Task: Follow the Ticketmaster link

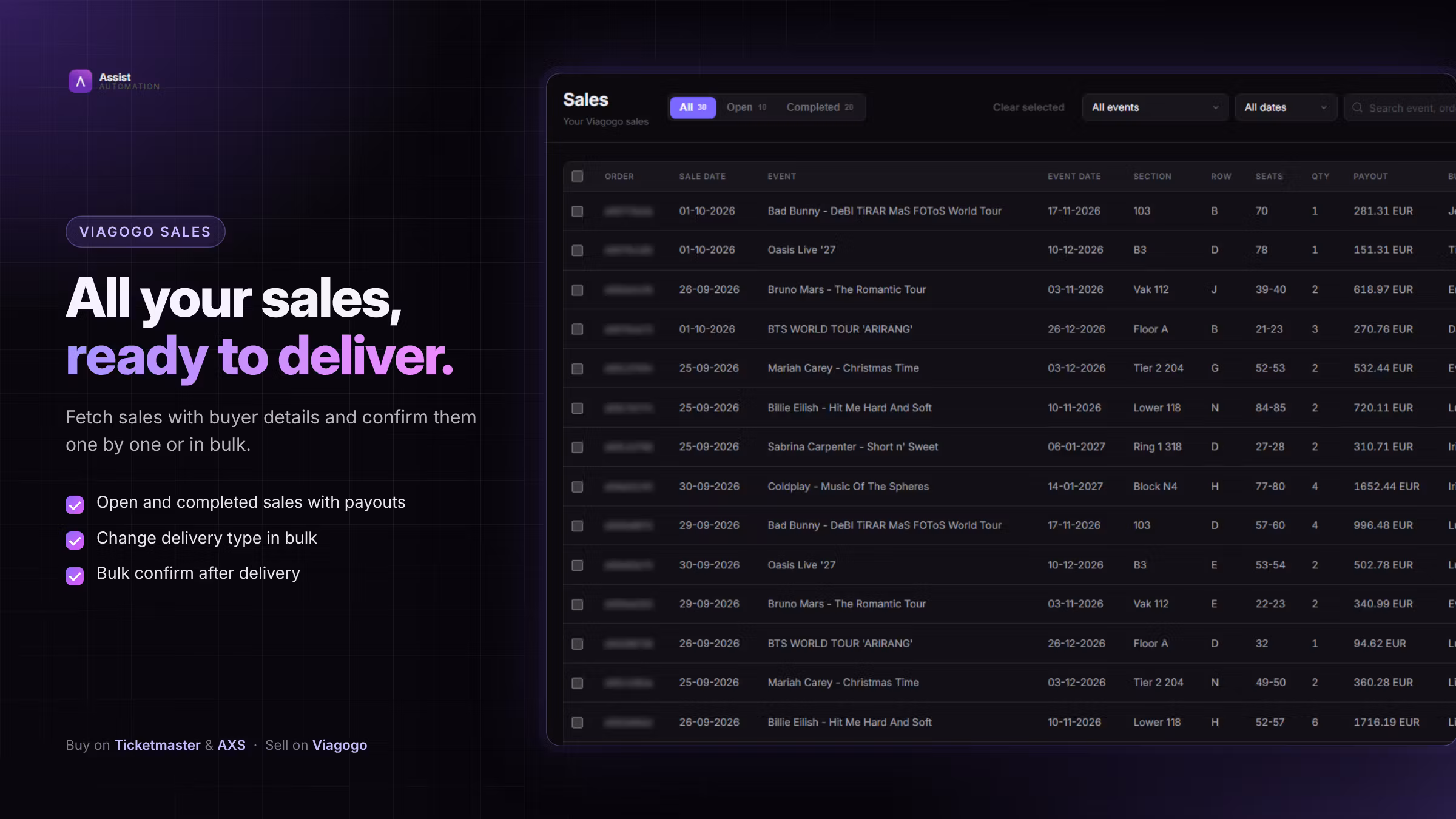Action: [x=157, y=745]
